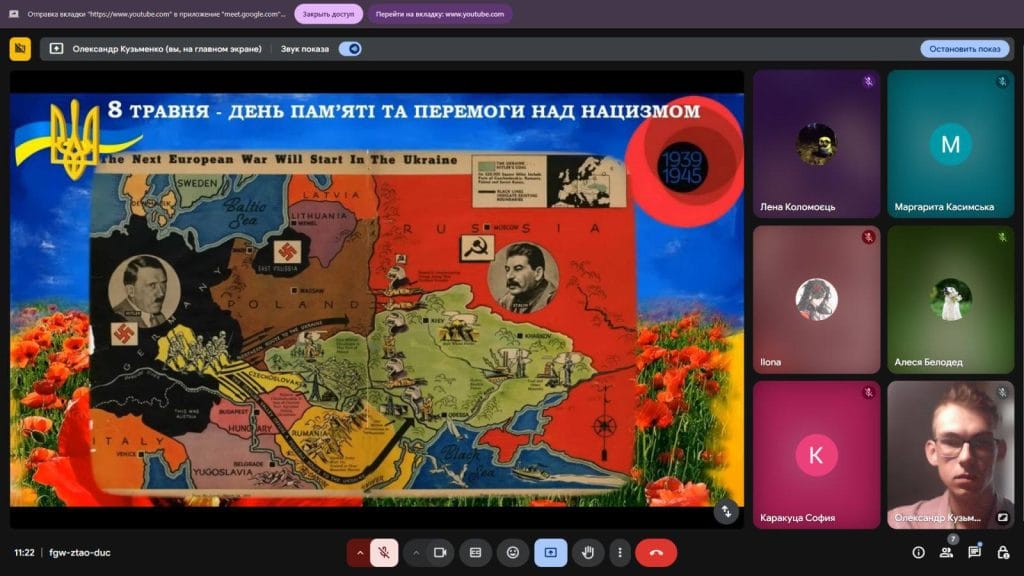Expand the microphone settings chevron
Screen dimensions: 1024x576
click(359, 552)
